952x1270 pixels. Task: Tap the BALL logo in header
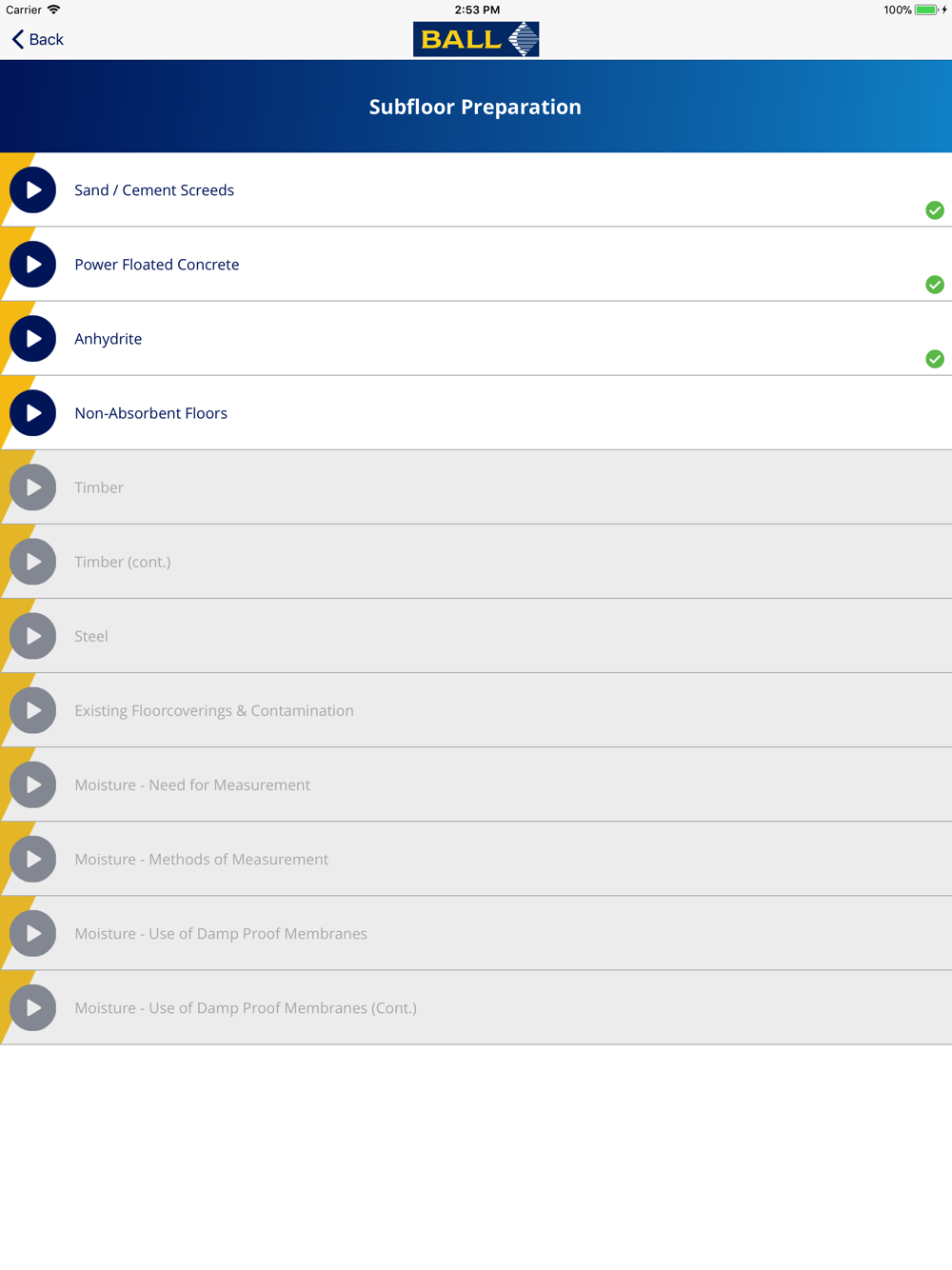(x=476, y=39)
